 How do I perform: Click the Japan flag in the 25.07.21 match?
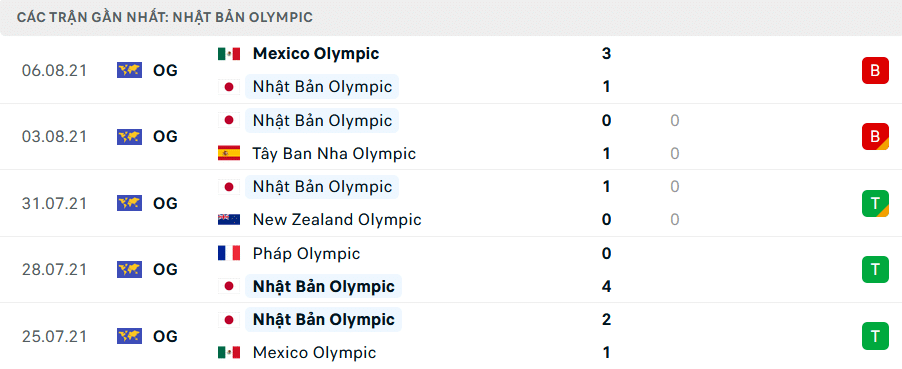click(x=228, y=319)
